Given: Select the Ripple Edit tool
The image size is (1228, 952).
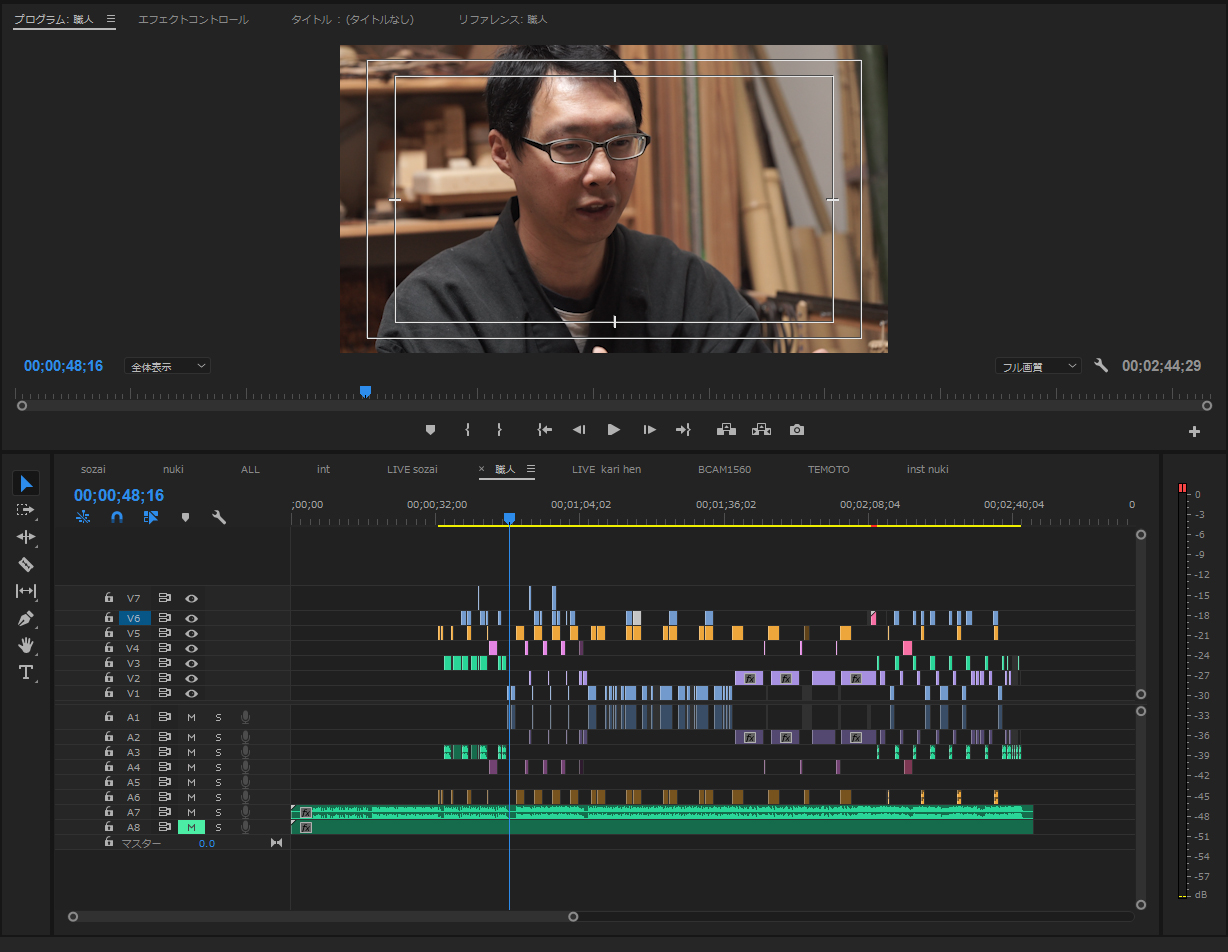Looking at the screenshot, I should coord(26,537).
